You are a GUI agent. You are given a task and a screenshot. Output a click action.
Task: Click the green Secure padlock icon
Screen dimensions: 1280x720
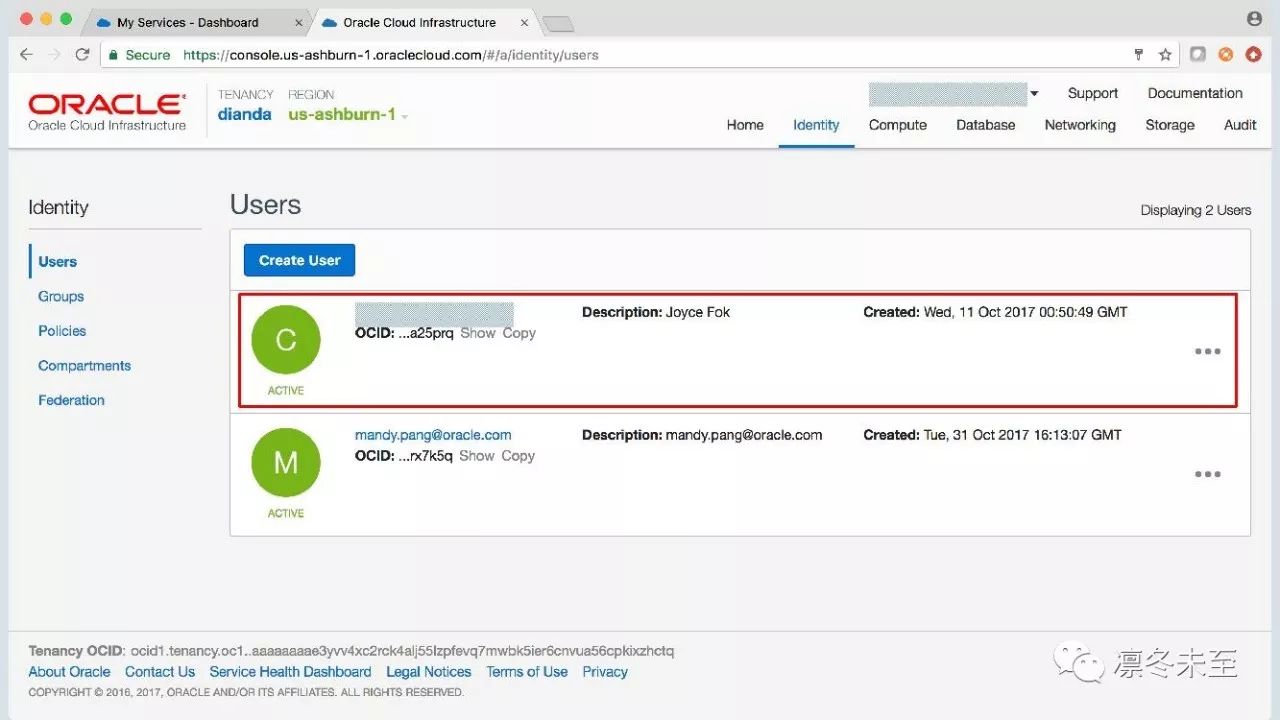click(x=114, y=55)
